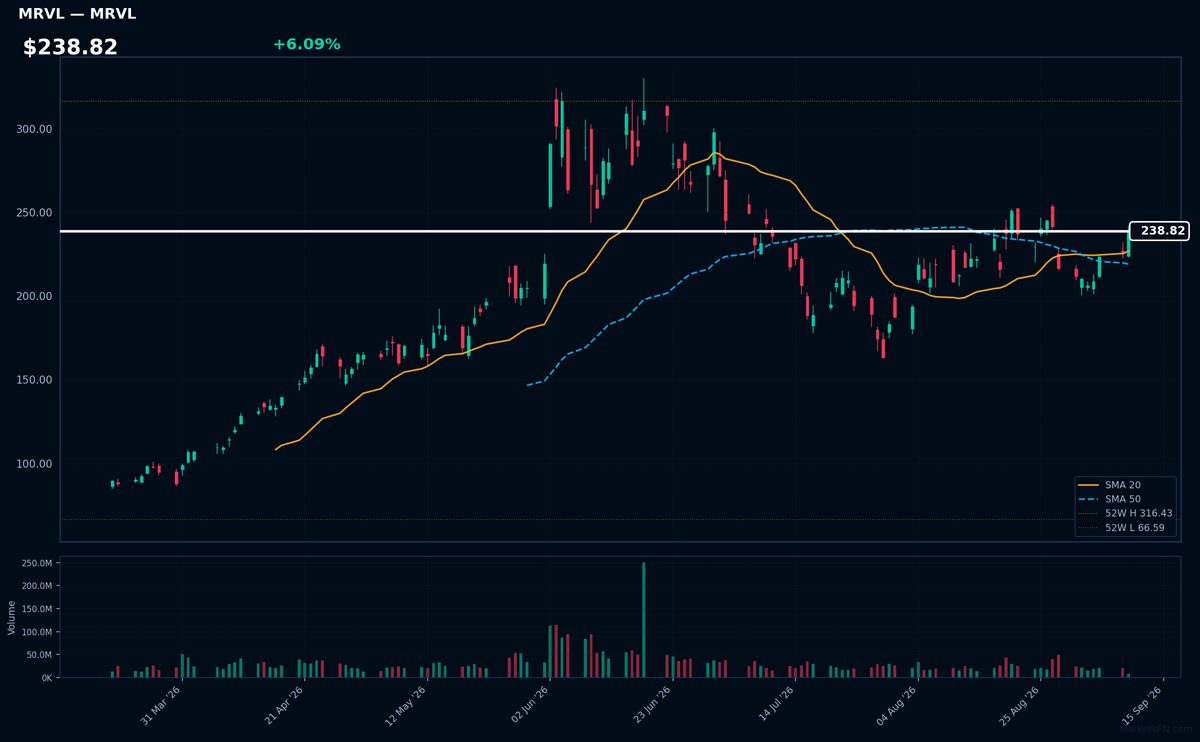Click the 23 Jun '26 date label
This screenshot has width=1200, height=742.
click(x=653, y=704)
